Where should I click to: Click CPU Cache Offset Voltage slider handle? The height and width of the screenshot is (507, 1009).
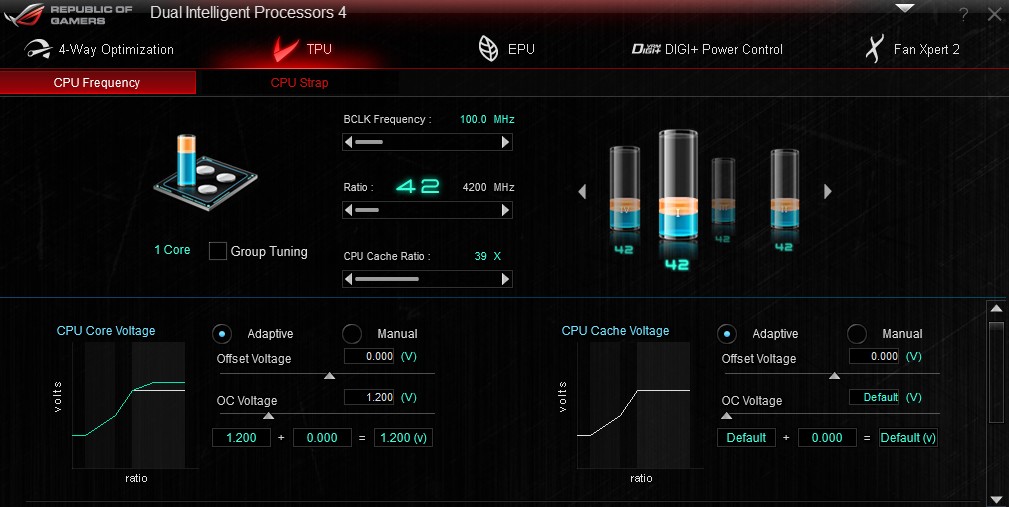834,376
